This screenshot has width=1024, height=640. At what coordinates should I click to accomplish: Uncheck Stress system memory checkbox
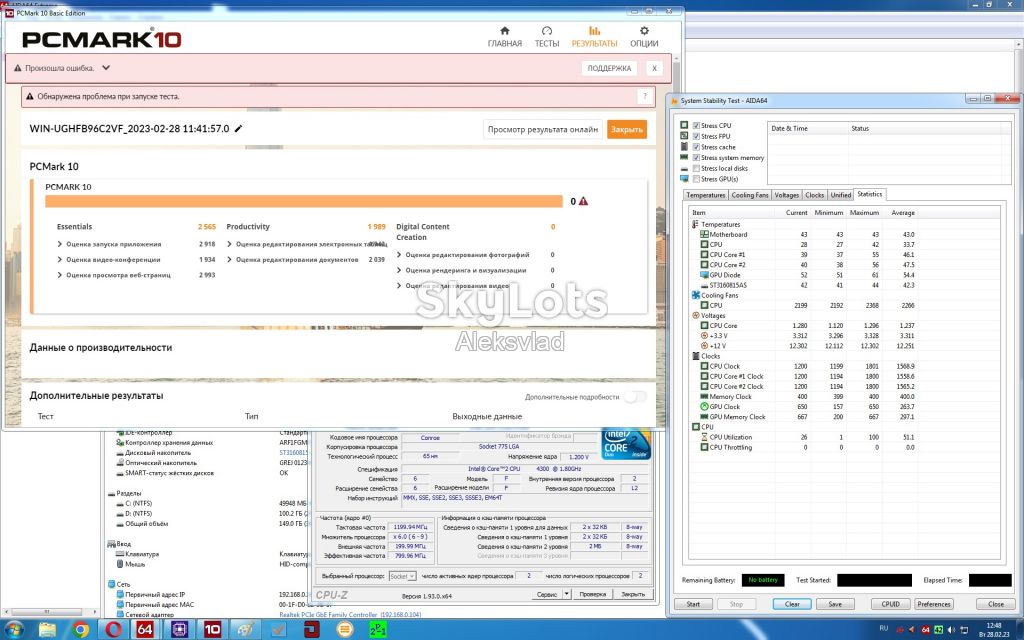(x=696, y=157)
